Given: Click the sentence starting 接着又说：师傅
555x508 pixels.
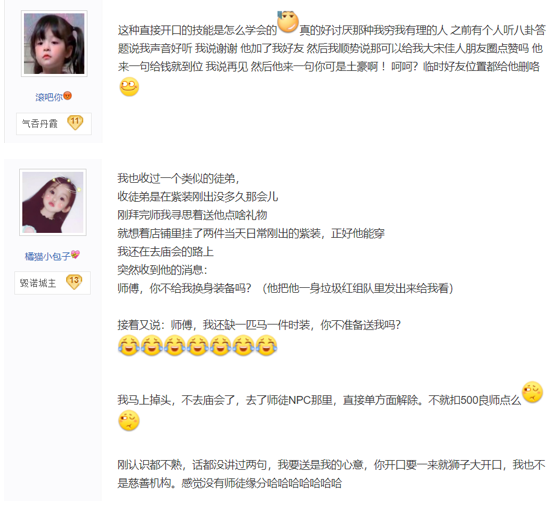Looking at the screenshot, I should click(x=259, y=325).
